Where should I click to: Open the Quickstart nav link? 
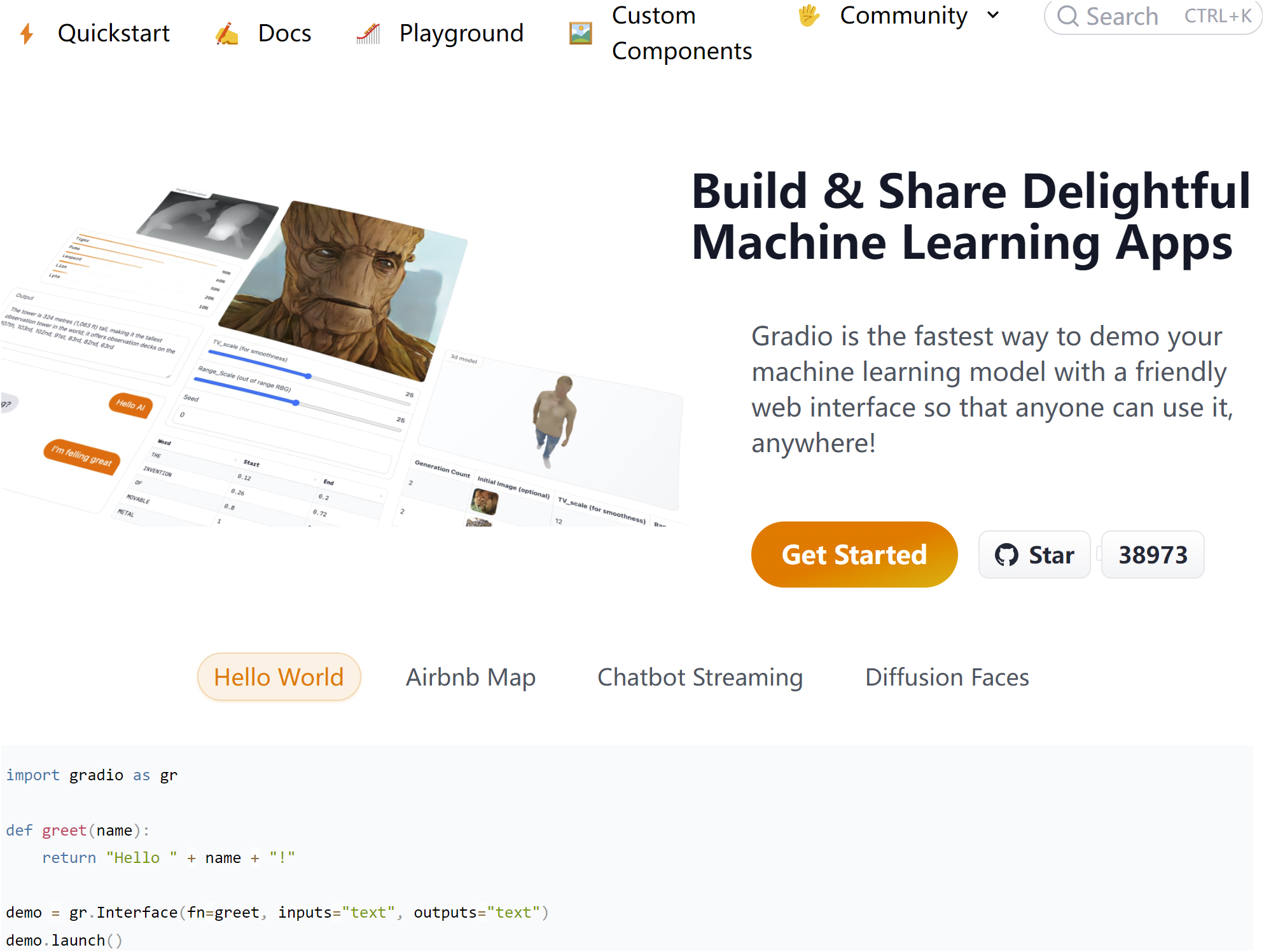[x=114, y=33]
